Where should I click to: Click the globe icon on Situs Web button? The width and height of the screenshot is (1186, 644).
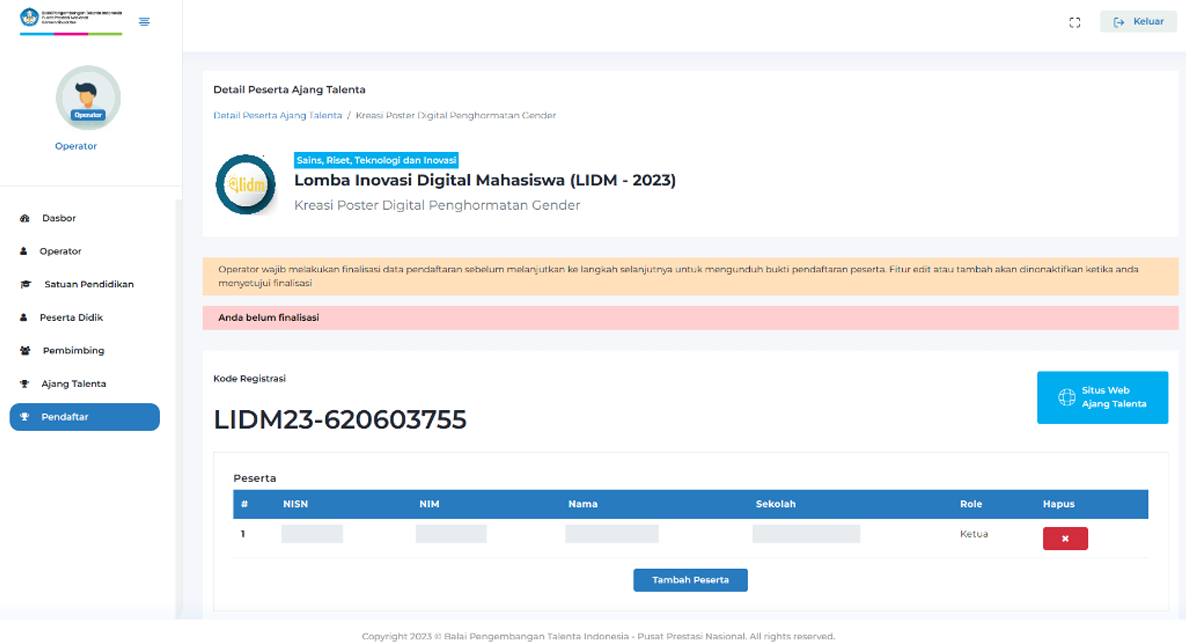1066,397
